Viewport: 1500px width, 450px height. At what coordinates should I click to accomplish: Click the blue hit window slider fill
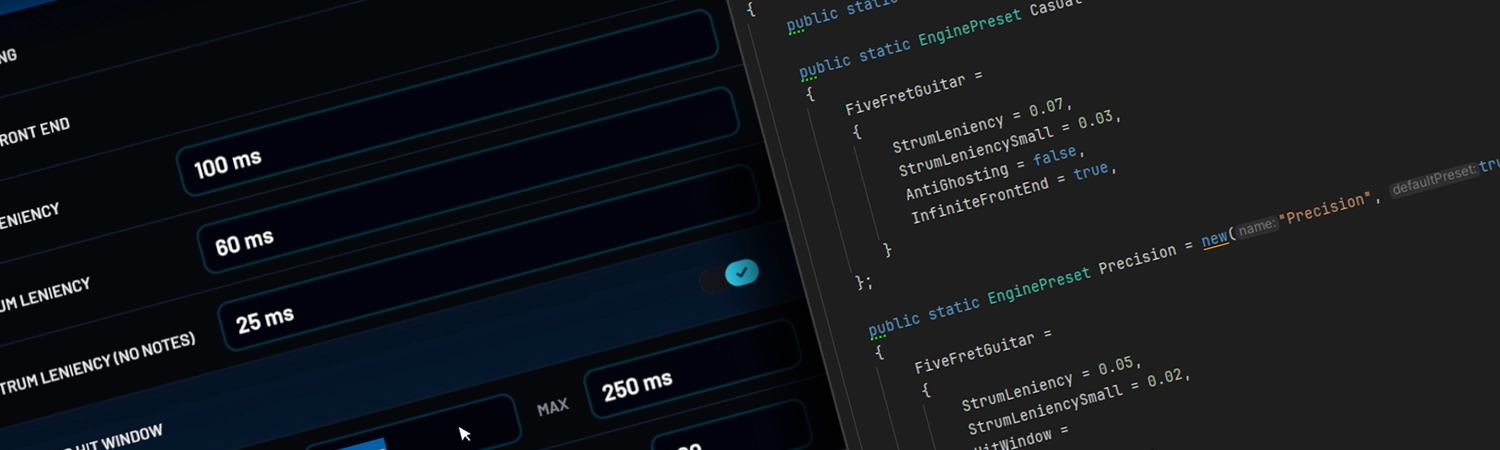361,444
